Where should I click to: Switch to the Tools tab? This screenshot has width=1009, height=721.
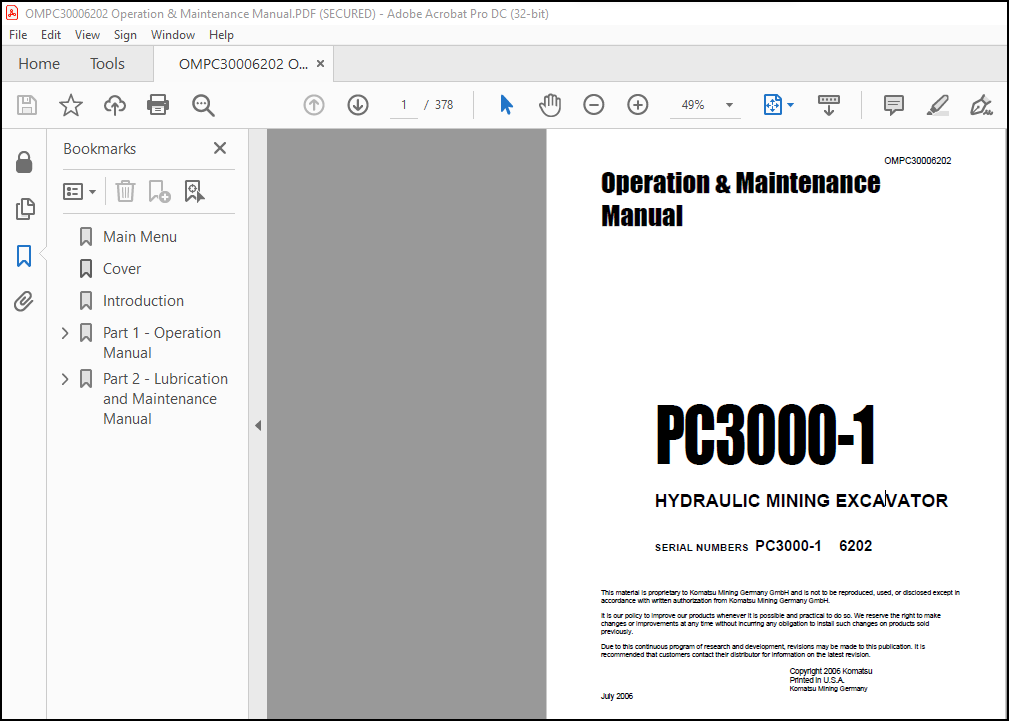click(x=107, y=64)
